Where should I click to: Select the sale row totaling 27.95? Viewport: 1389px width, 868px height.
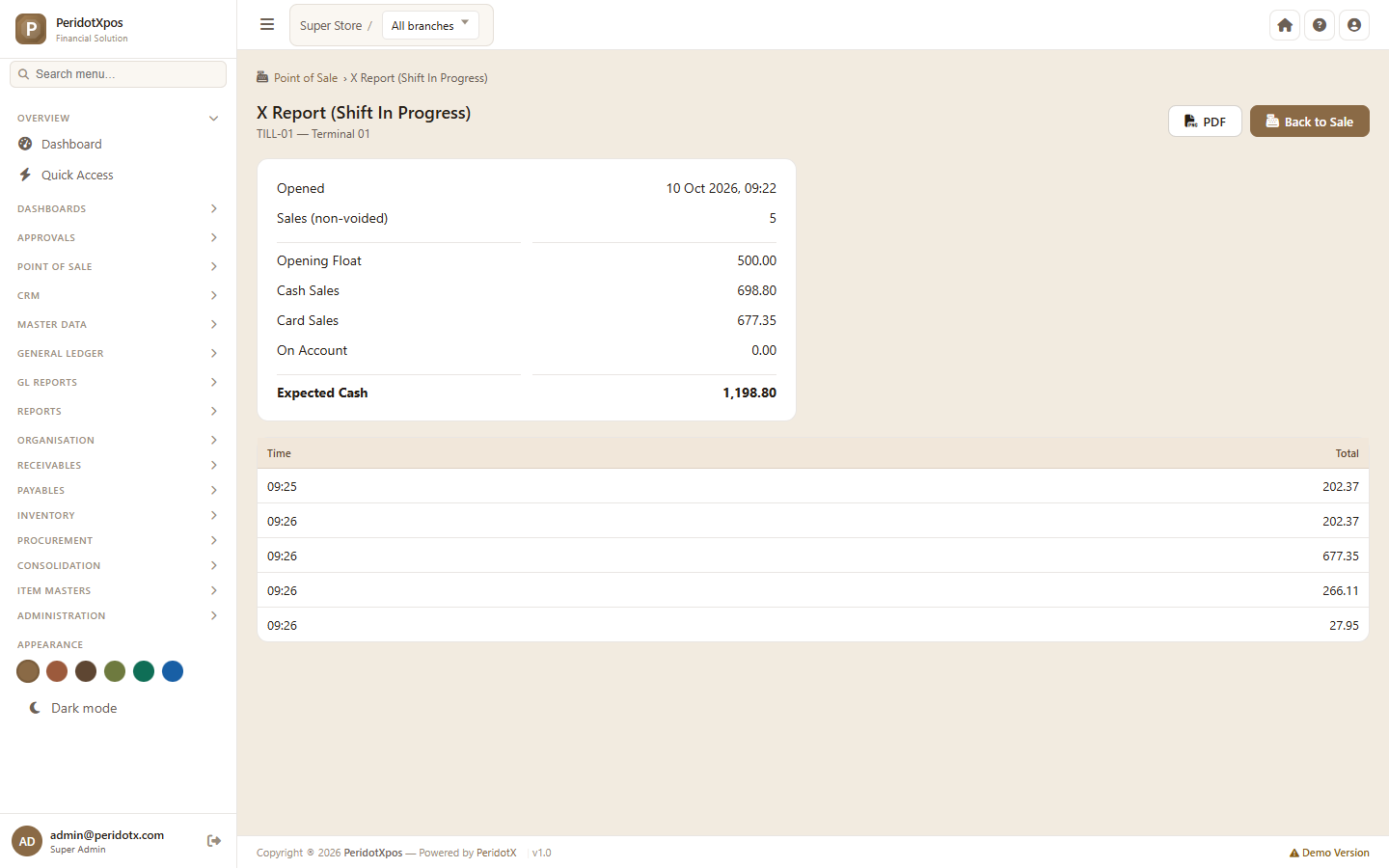[x=812, y=625]
